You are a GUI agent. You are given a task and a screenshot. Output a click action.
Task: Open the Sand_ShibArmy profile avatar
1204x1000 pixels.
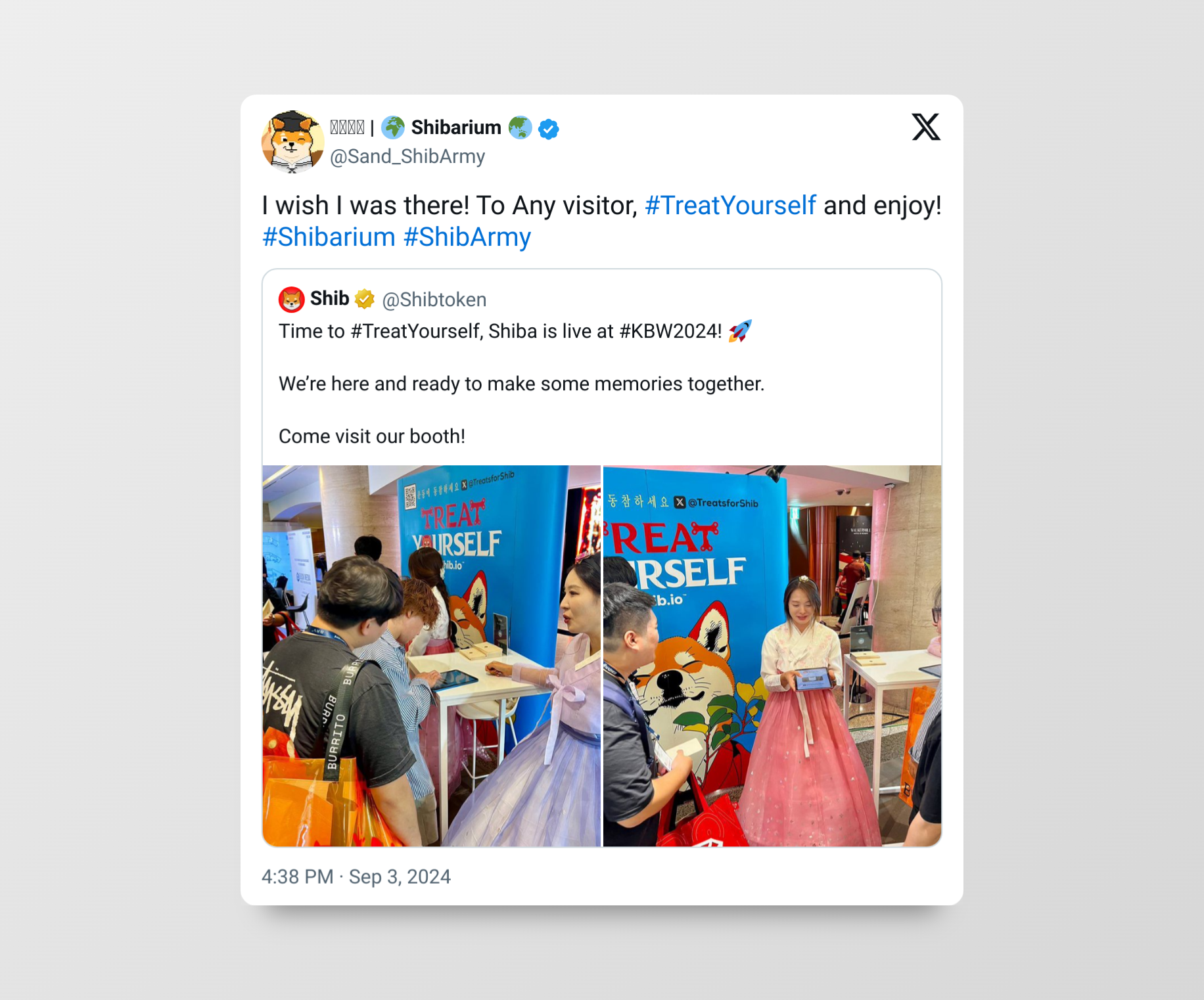point(292,141)
